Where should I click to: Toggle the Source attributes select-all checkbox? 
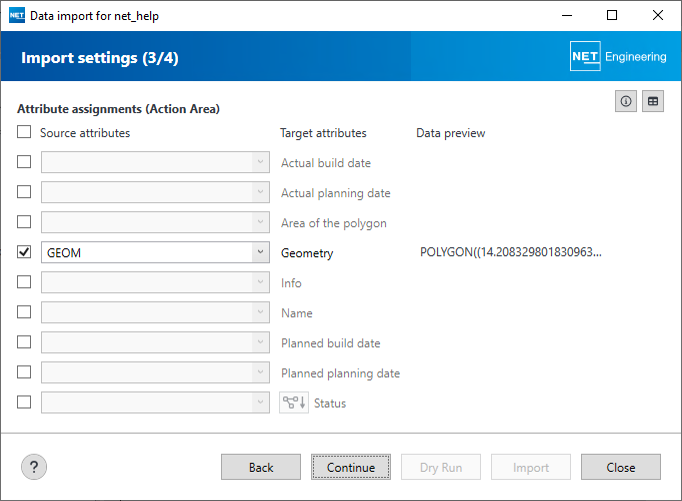(24, 133)
